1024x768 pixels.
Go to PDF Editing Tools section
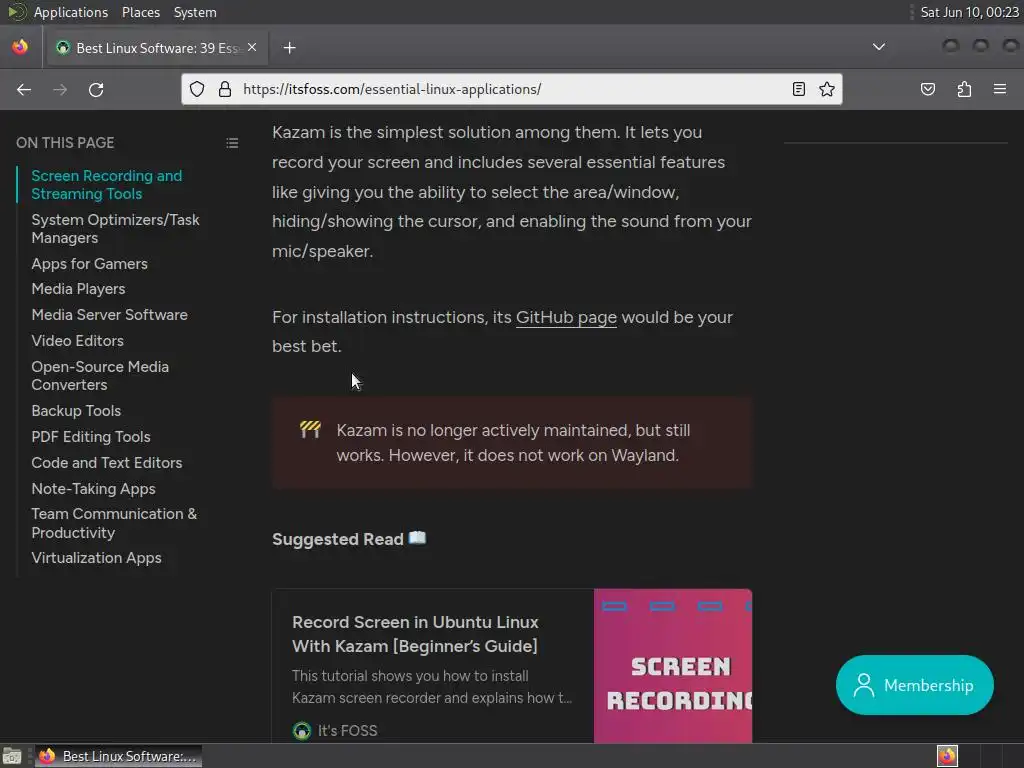click(91, 437)
